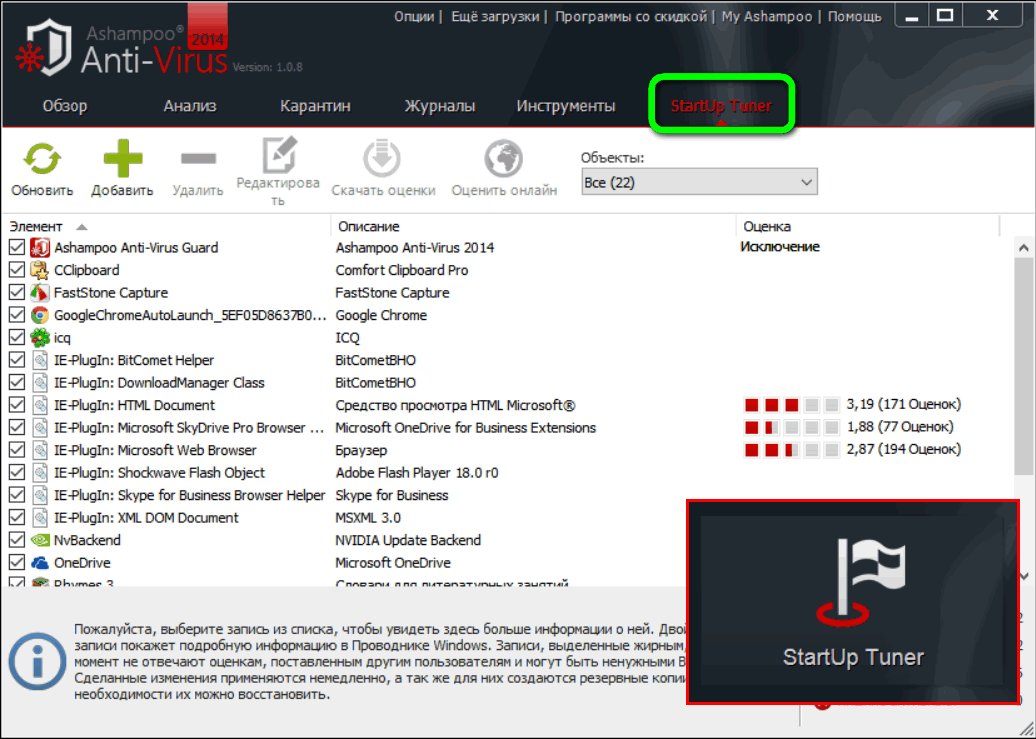1036x739 pixels.
Task: Click the icq flower icon
Action: pyautogui.click(x=40, y=338)
